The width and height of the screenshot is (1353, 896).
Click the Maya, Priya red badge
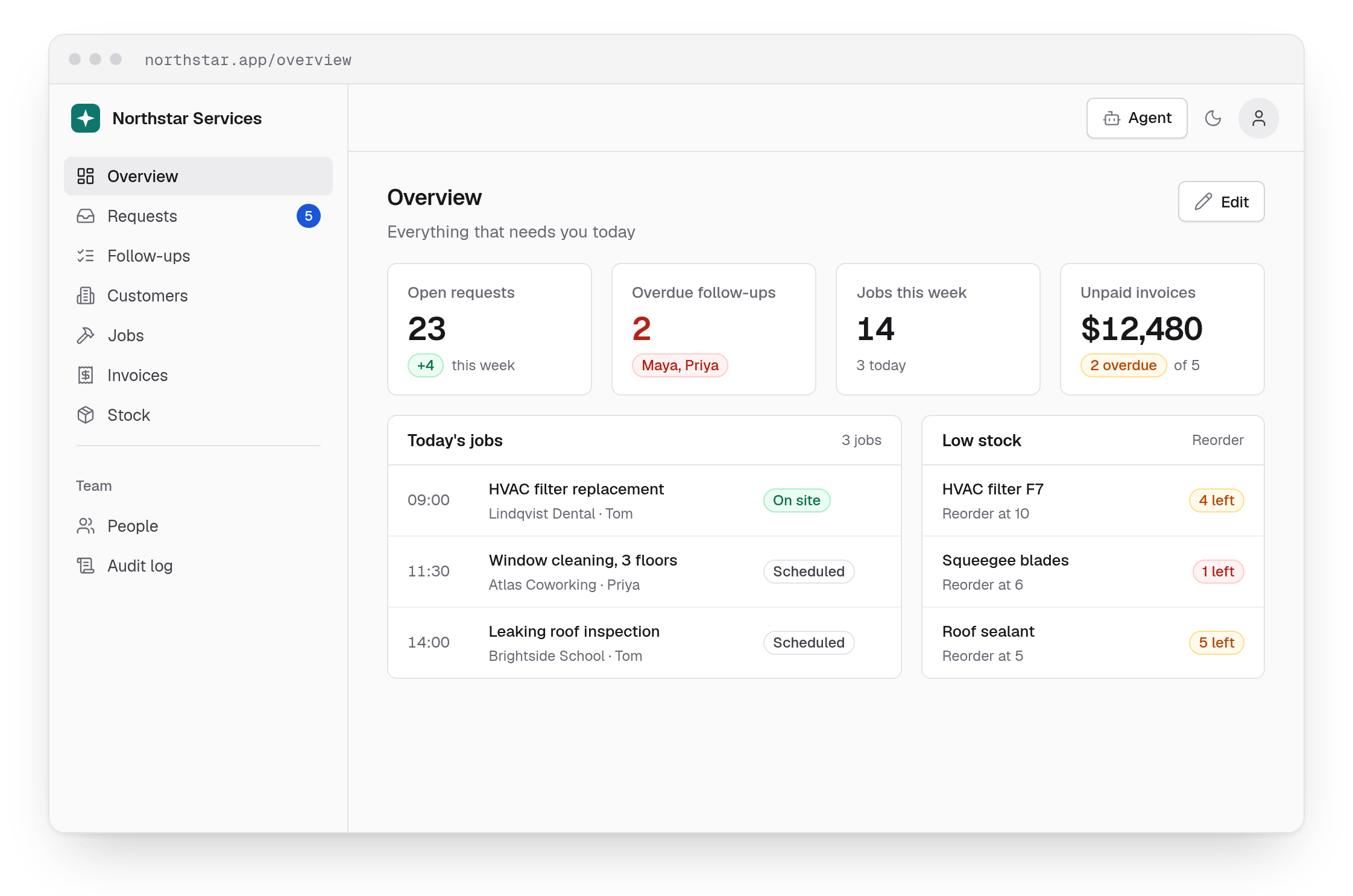(x=680, y=365)
